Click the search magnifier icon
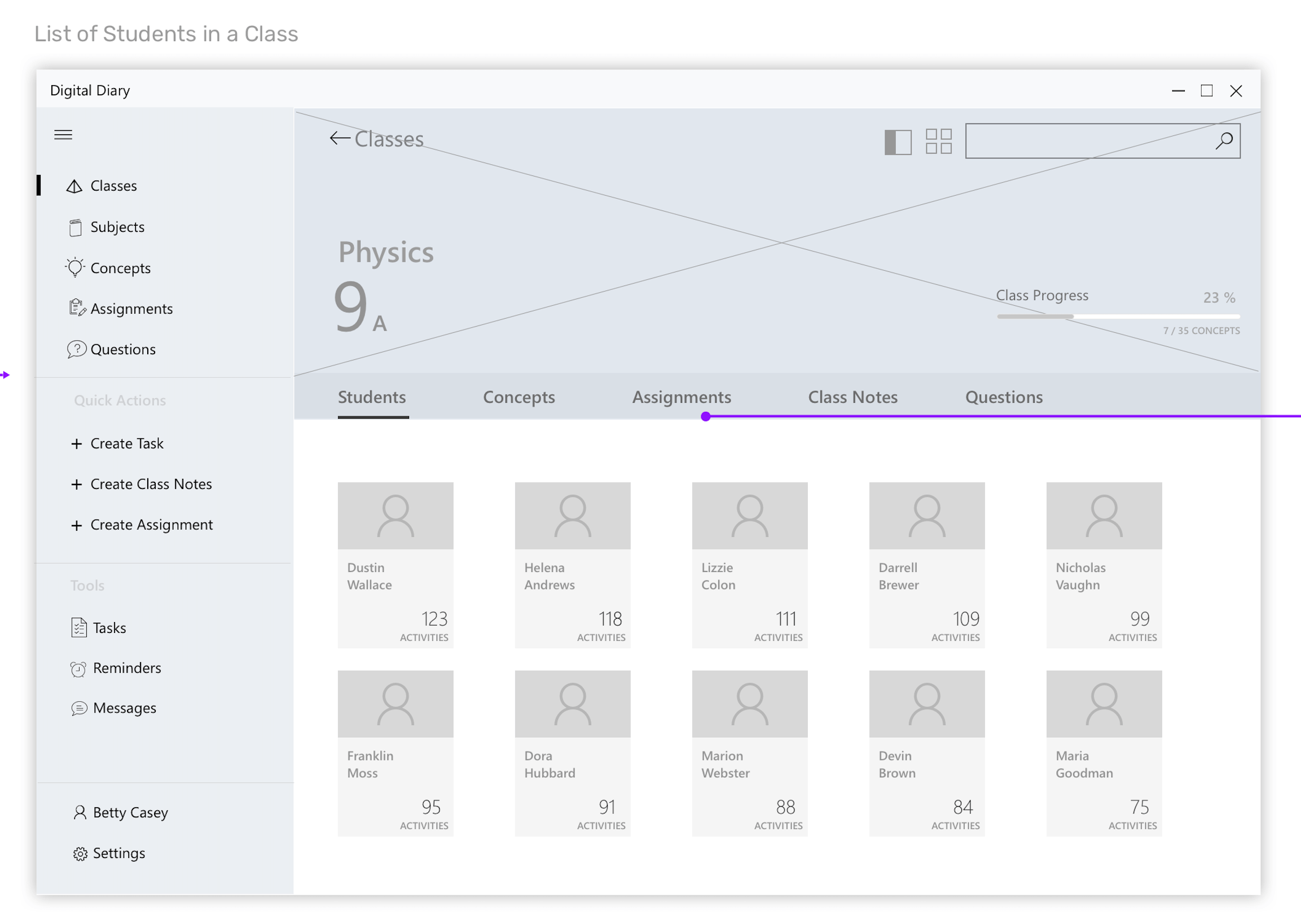 1224,140
